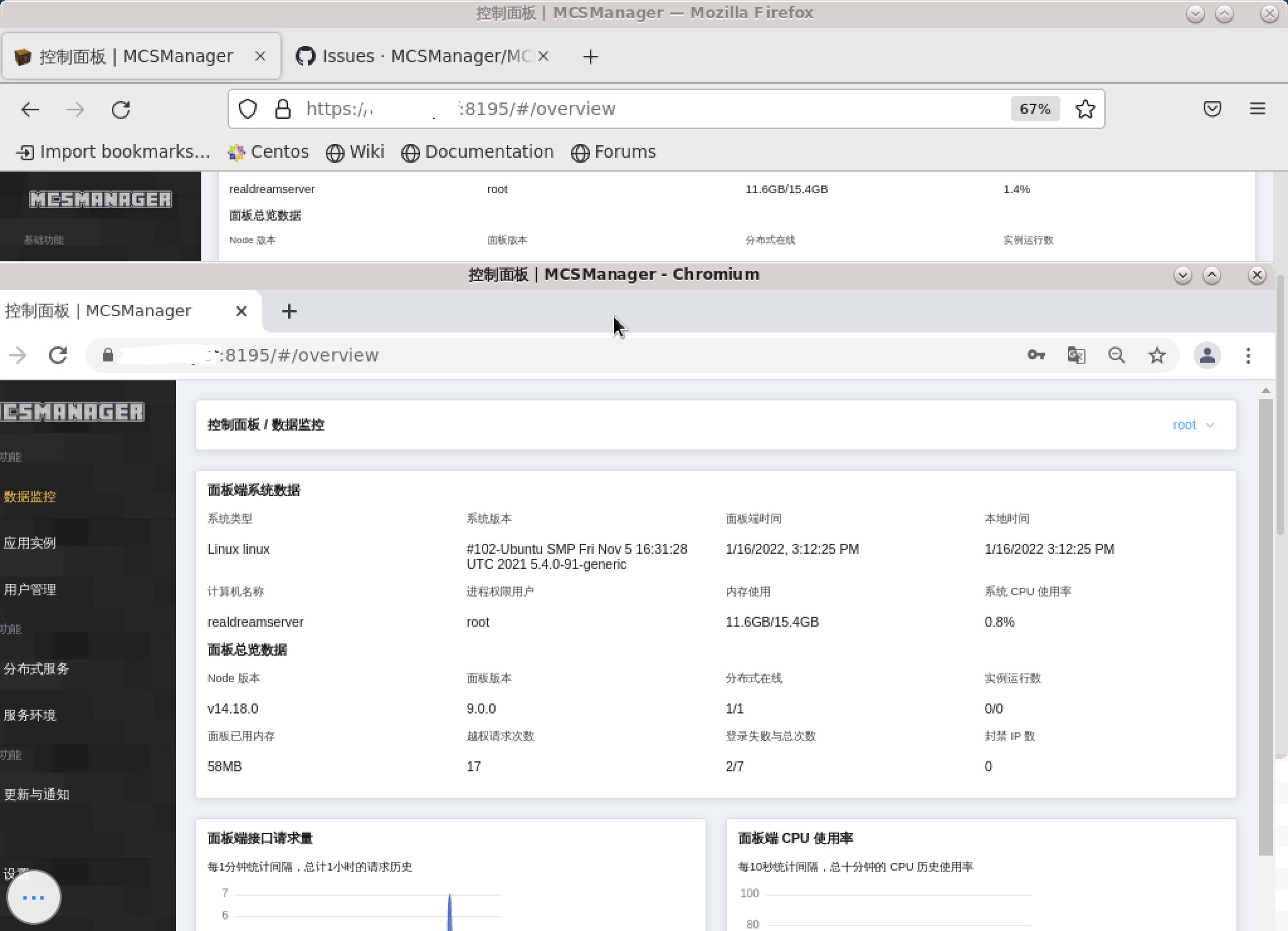Click the password key icon in Chromium address bar

1036,355
